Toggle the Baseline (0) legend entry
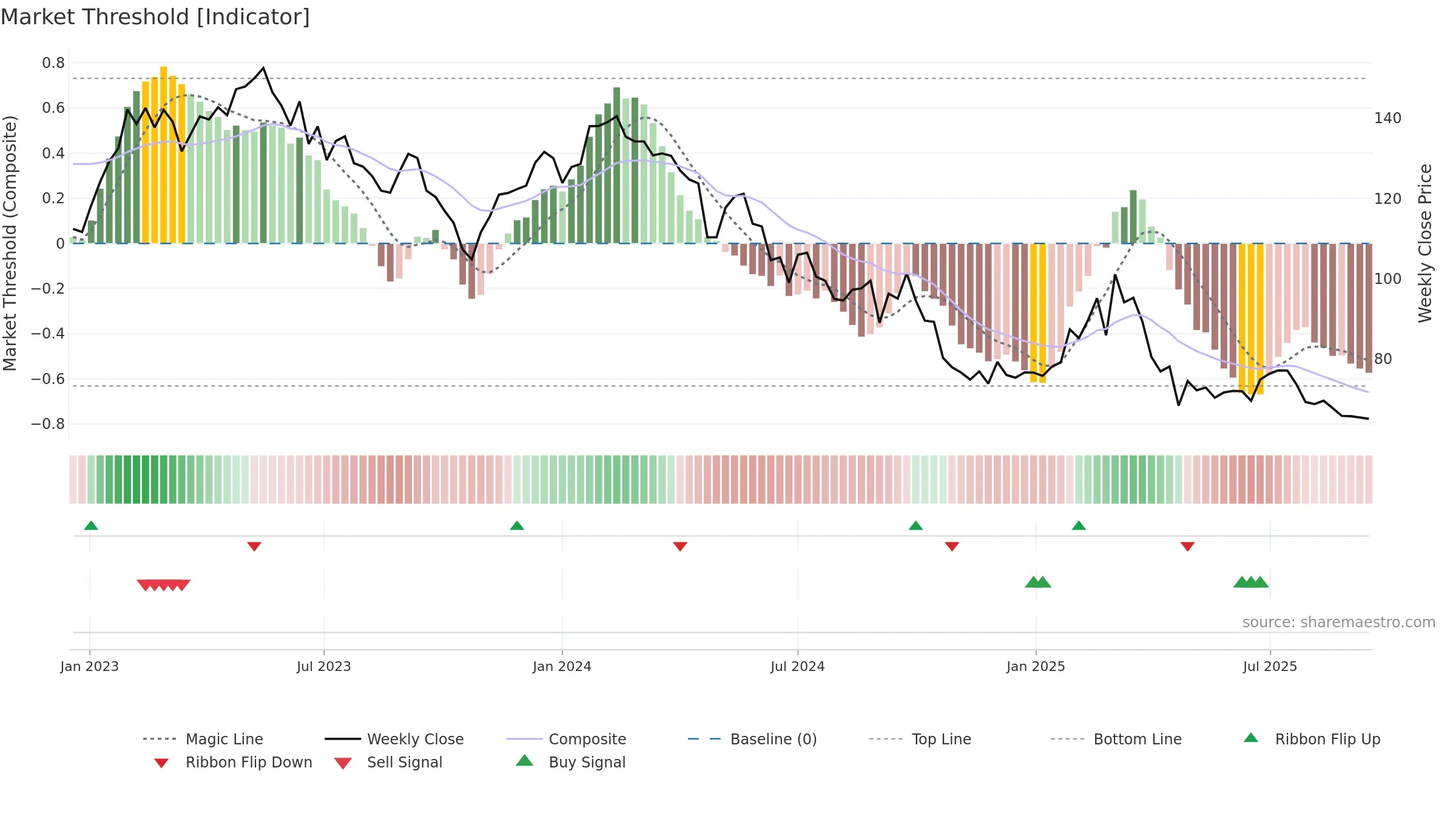 click(x=752, y=739)
